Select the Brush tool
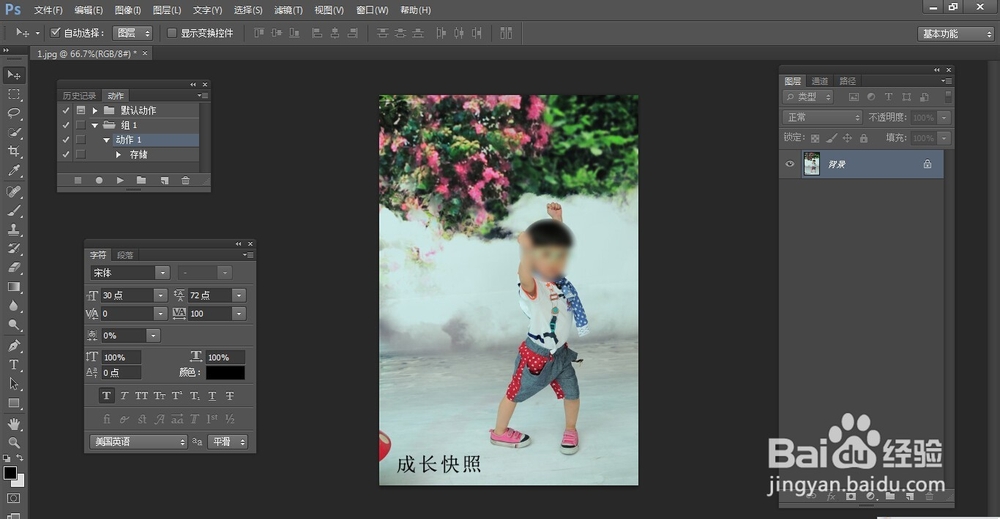The height and width of the screenshot is (519, 1000). pos(13,210)
